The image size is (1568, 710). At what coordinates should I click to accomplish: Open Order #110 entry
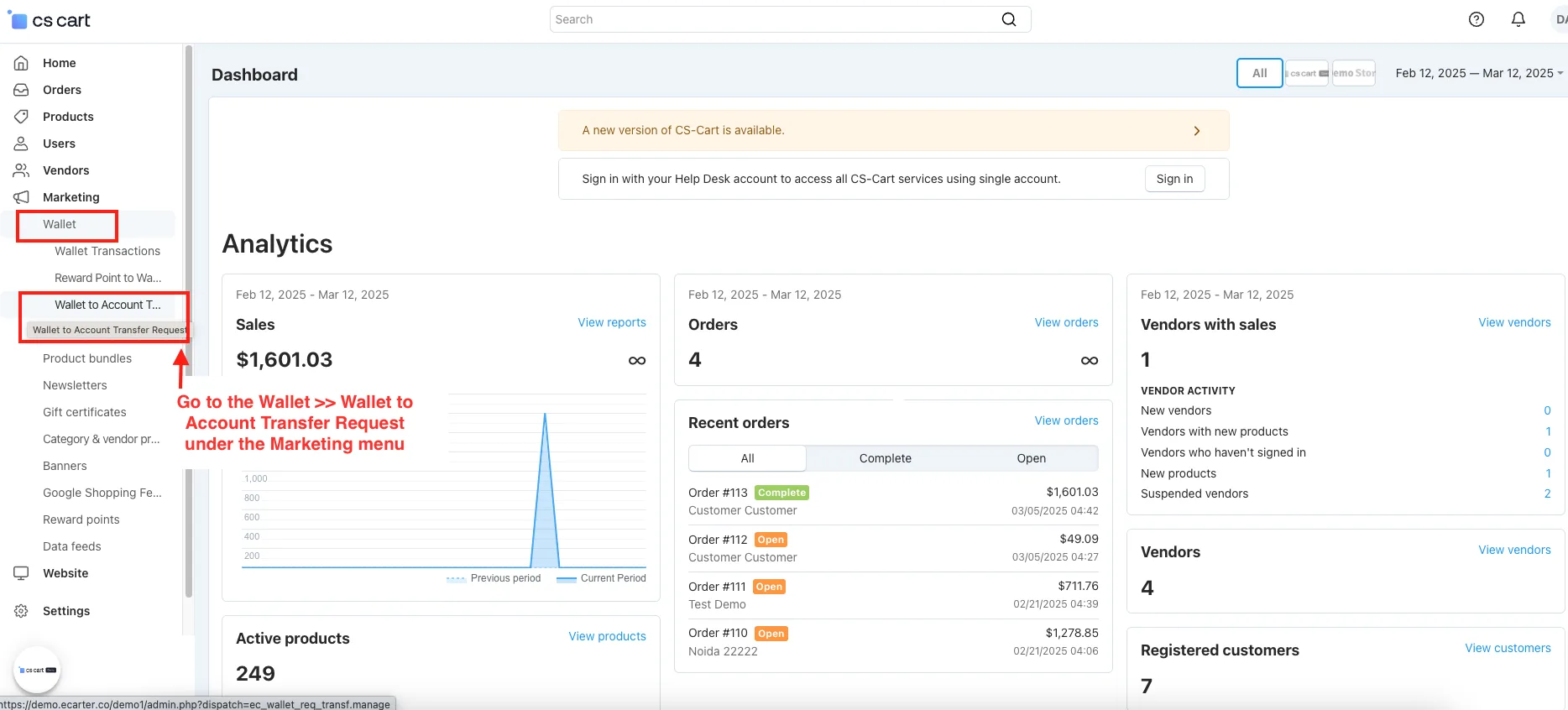(x=718, y=634)
